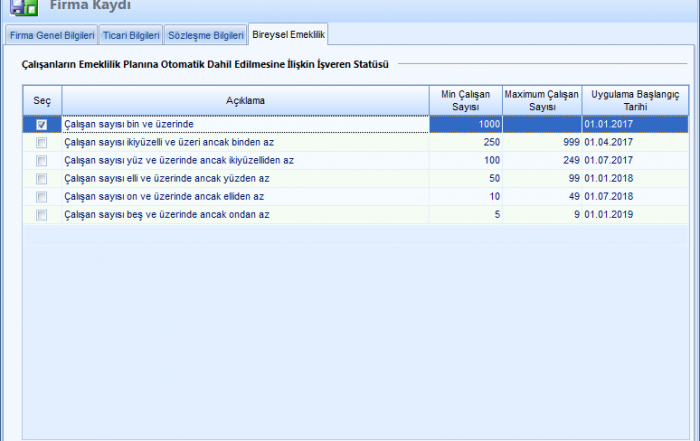The height and width of the screenshot is (441, 700).
Task: Open the Sözleşme Bilgileri tab
Action: point(205,35)
